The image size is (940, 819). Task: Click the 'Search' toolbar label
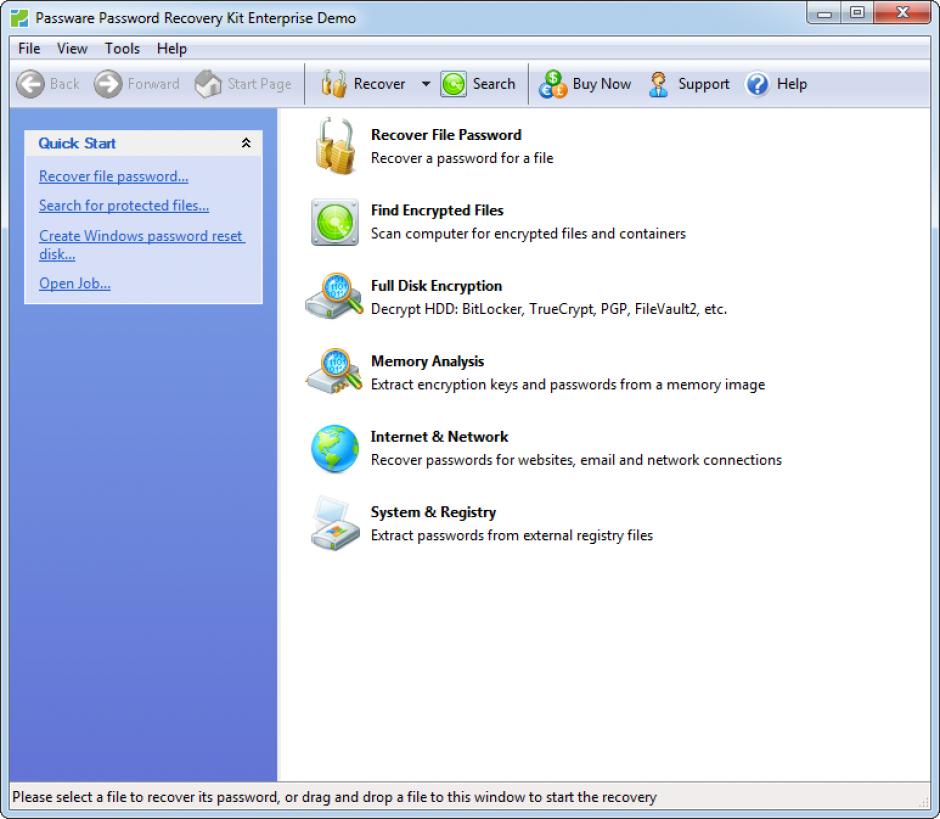pos(494,84)
